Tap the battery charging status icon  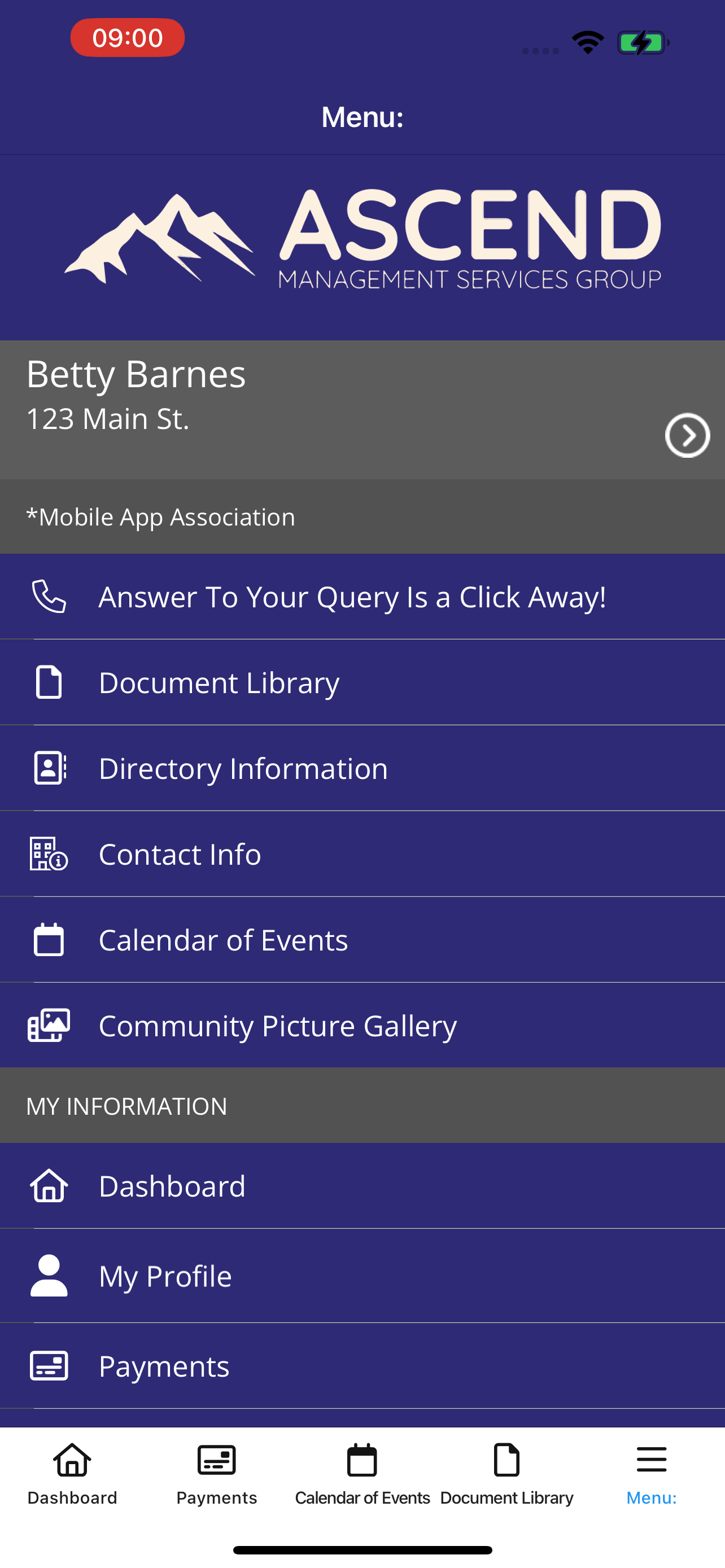[x=643, y=42]
